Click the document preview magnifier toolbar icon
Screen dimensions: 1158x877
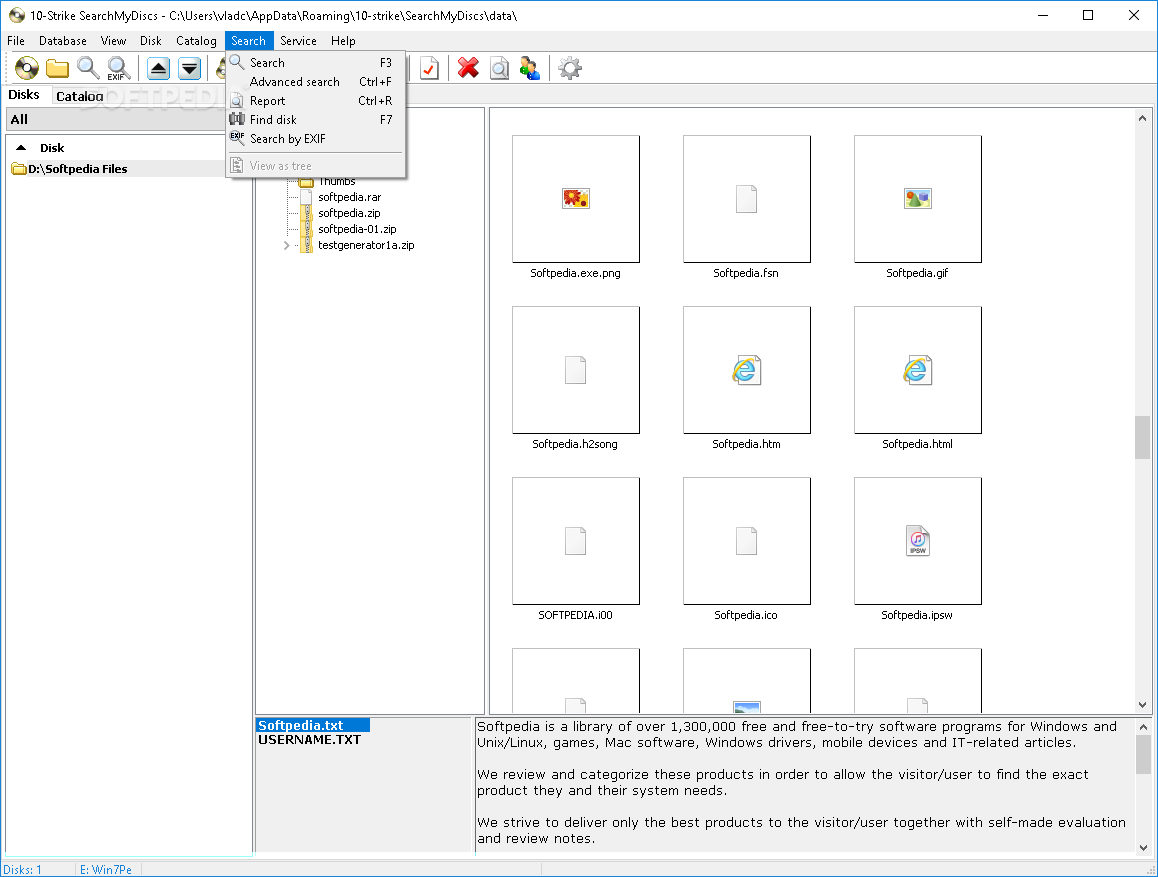tap(499, 69)
